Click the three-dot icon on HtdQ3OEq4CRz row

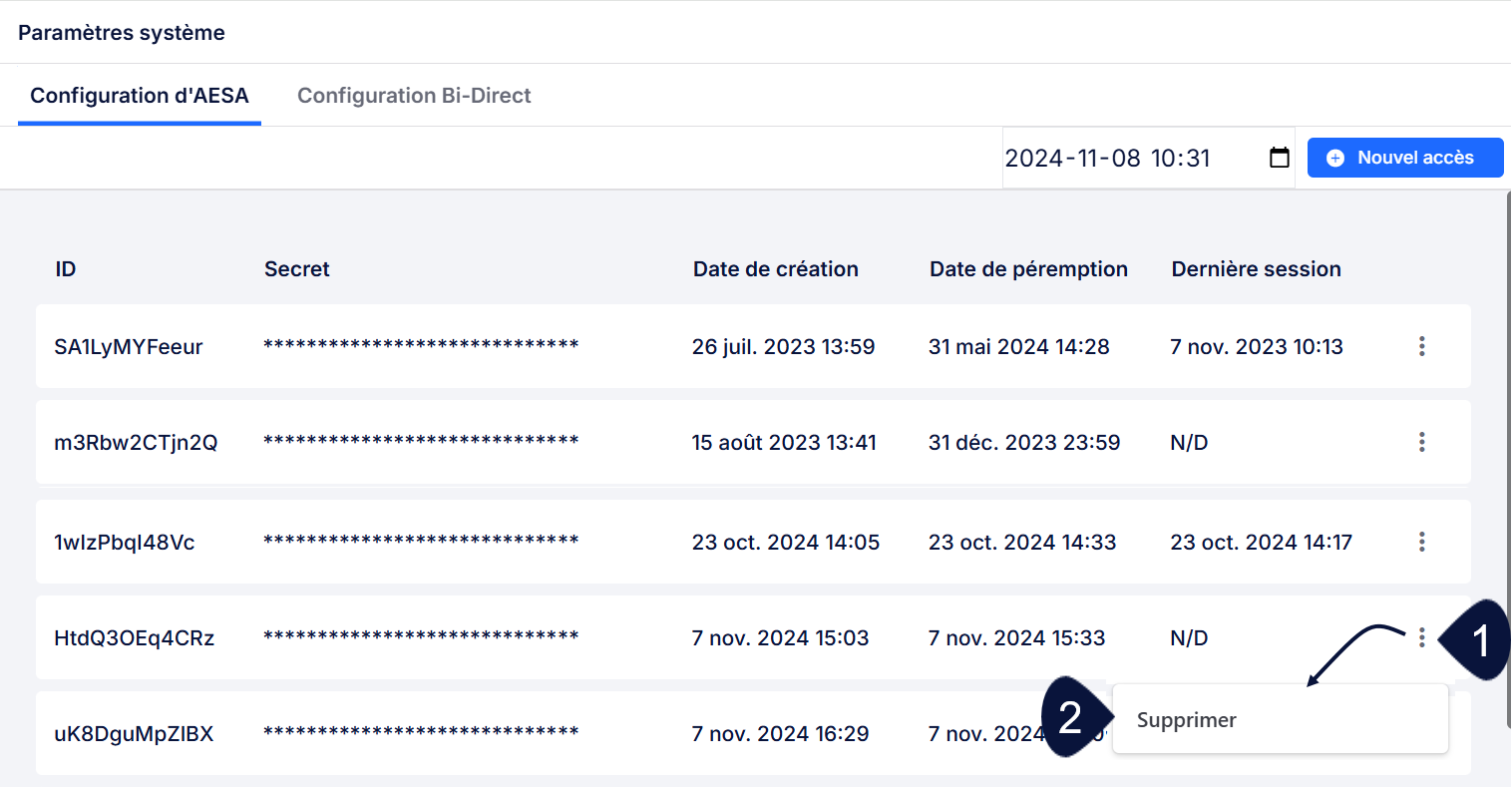(1421, 637)
